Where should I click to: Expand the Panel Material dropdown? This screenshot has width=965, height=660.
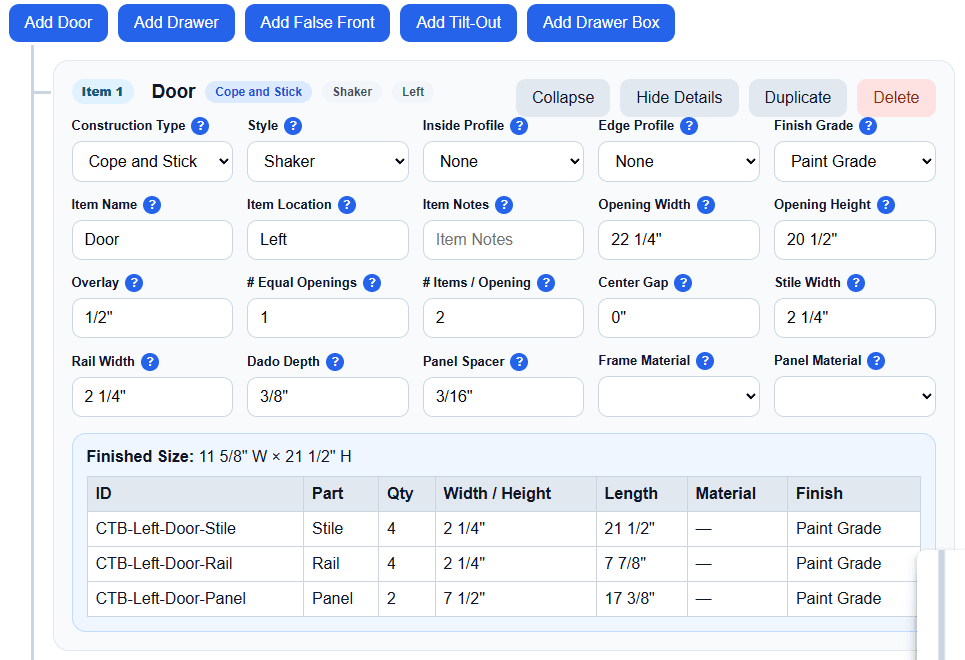855,396
